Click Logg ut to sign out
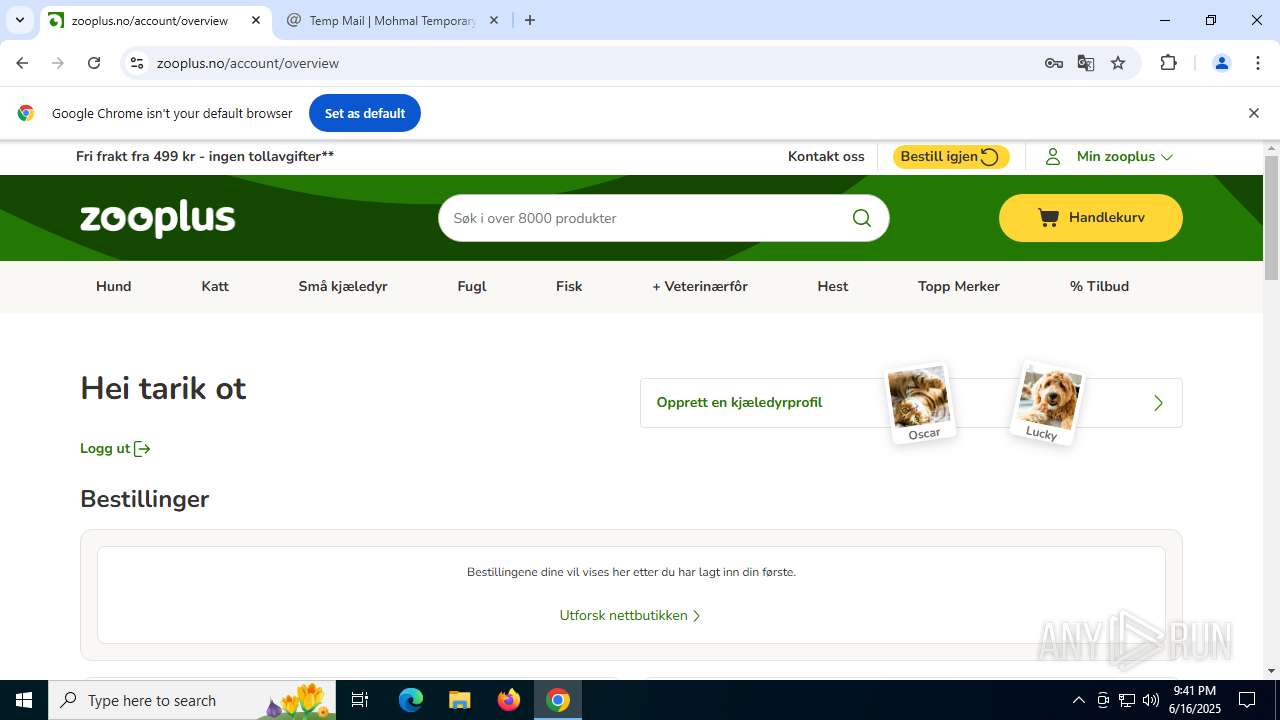 [x=115, y=449]
